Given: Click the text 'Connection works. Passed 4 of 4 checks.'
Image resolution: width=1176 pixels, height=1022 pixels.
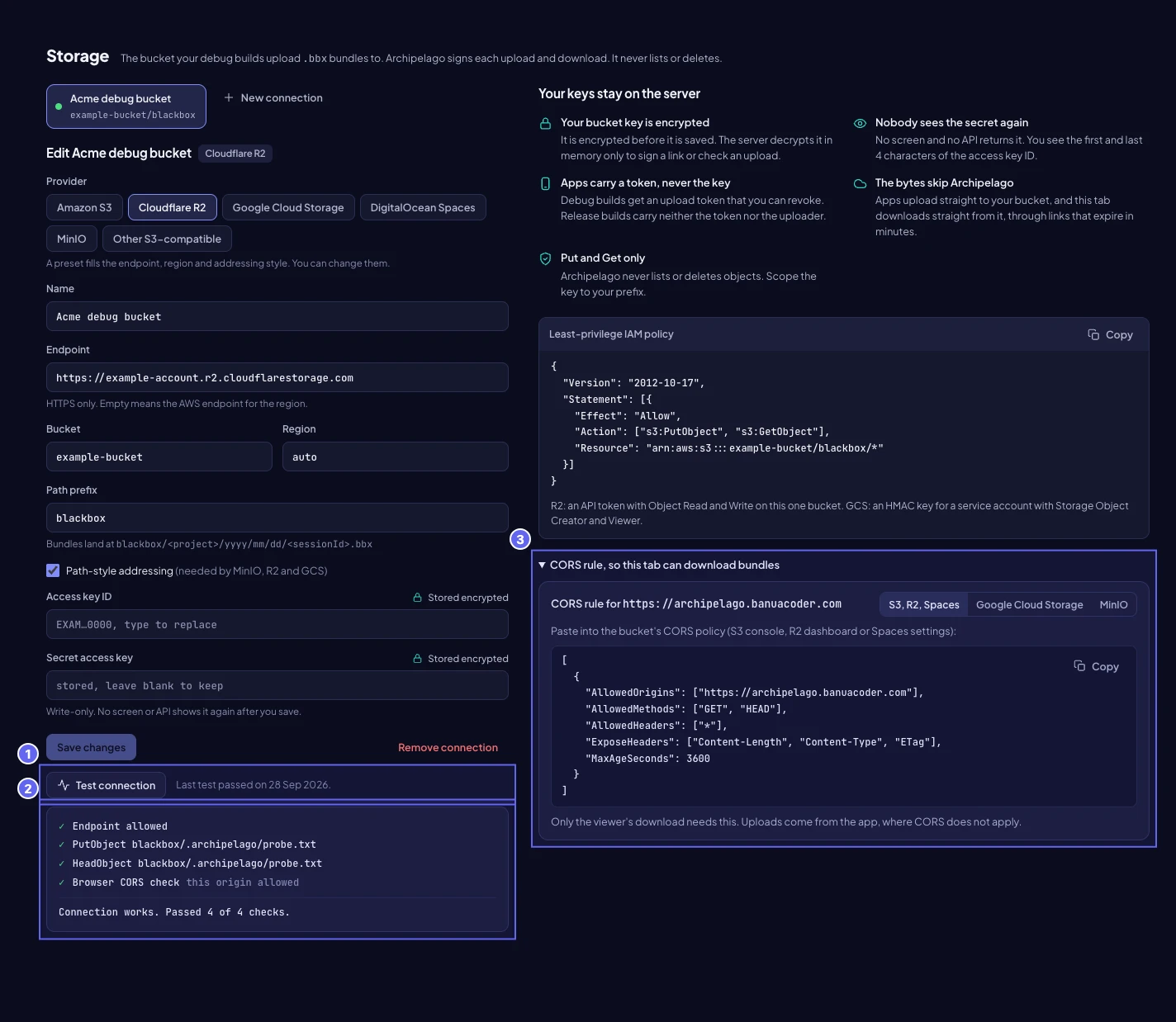Looking at the screenshot, I should 174,912.
